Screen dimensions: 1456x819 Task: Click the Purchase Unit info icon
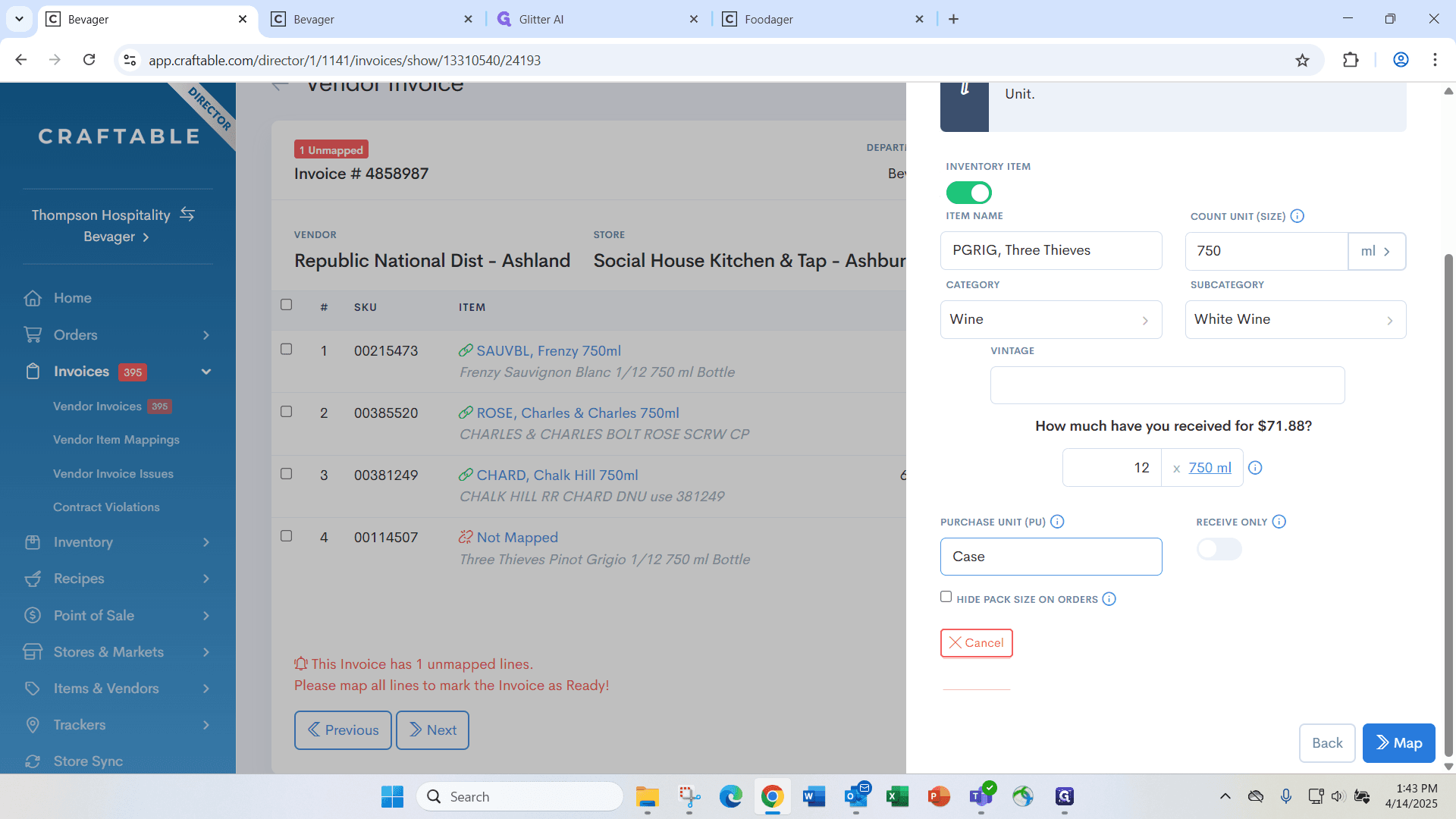point(1057,522)
